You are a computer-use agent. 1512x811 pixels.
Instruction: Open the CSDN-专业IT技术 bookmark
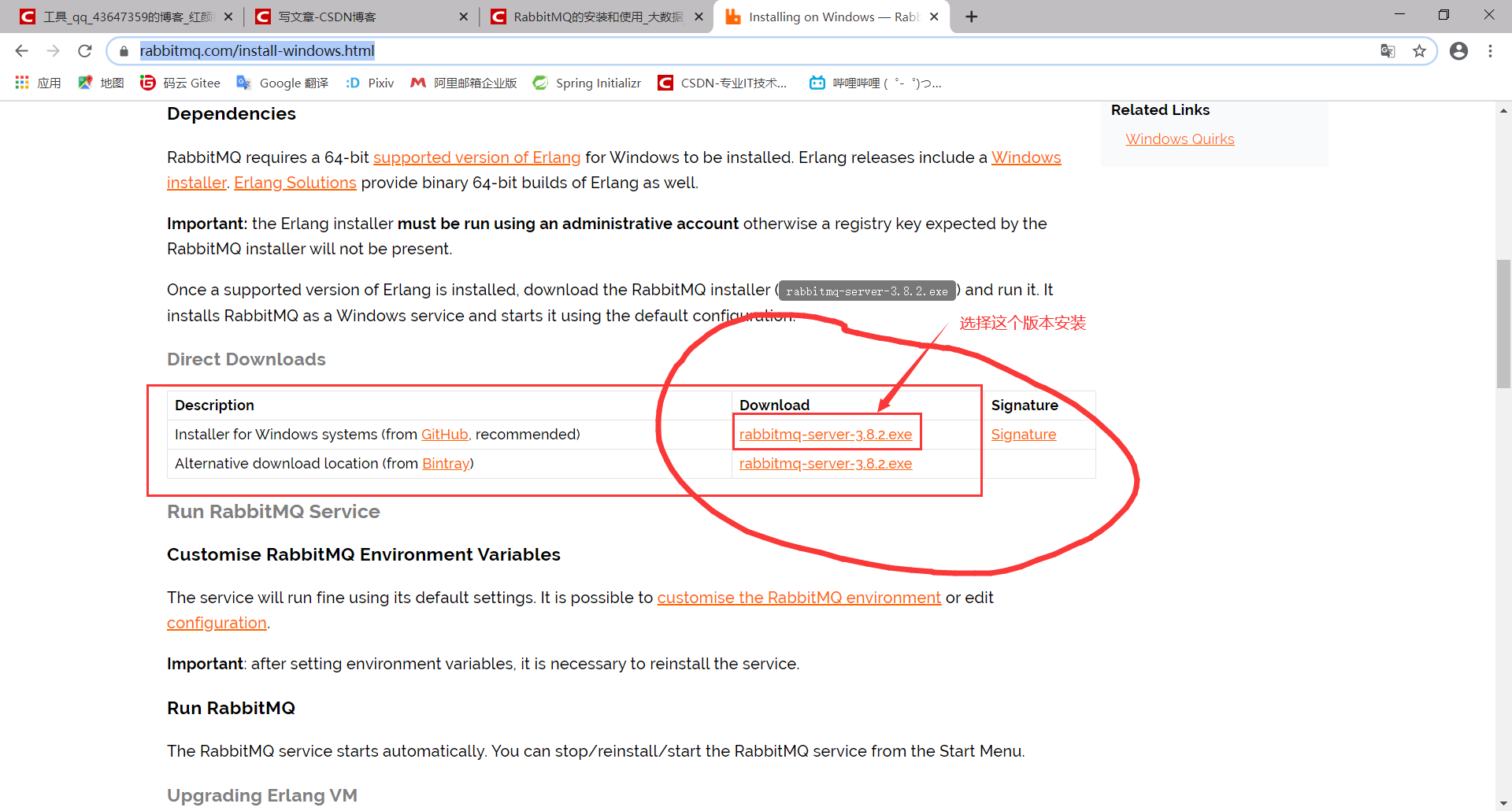(723, 83)
